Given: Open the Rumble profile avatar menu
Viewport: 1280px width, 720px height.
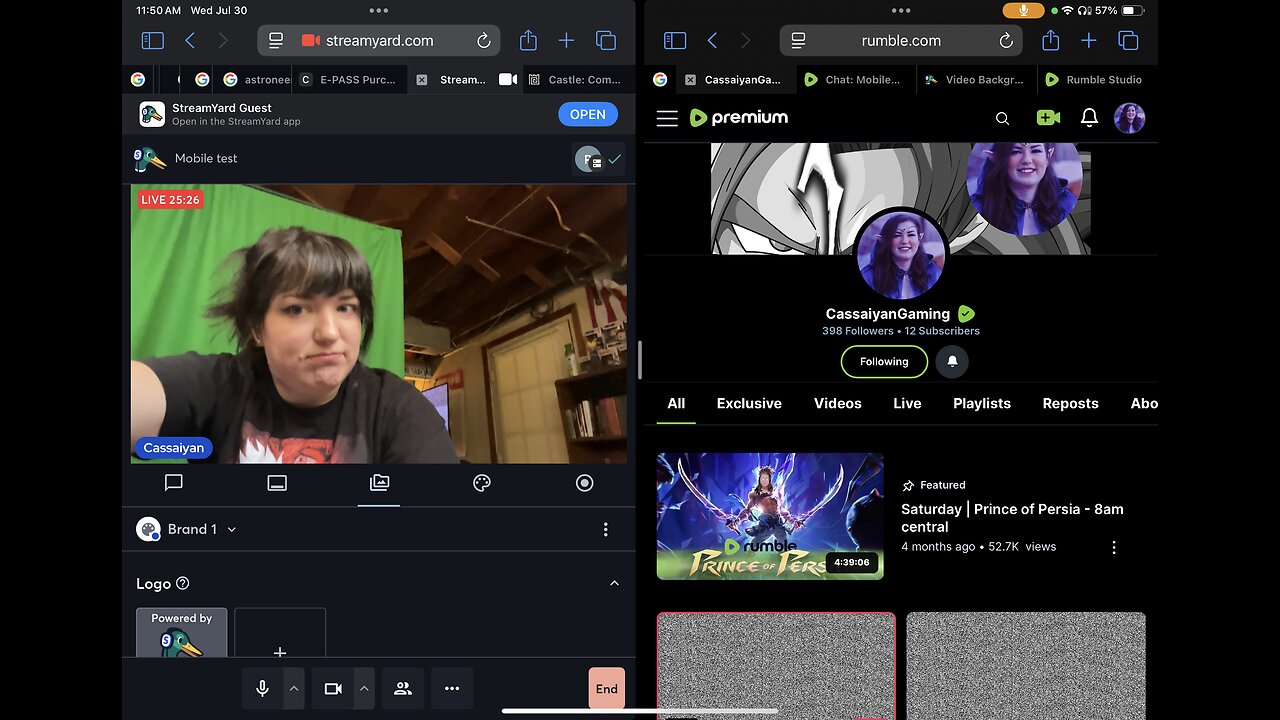Looking at the screenshot, I should coord(1129,118).
